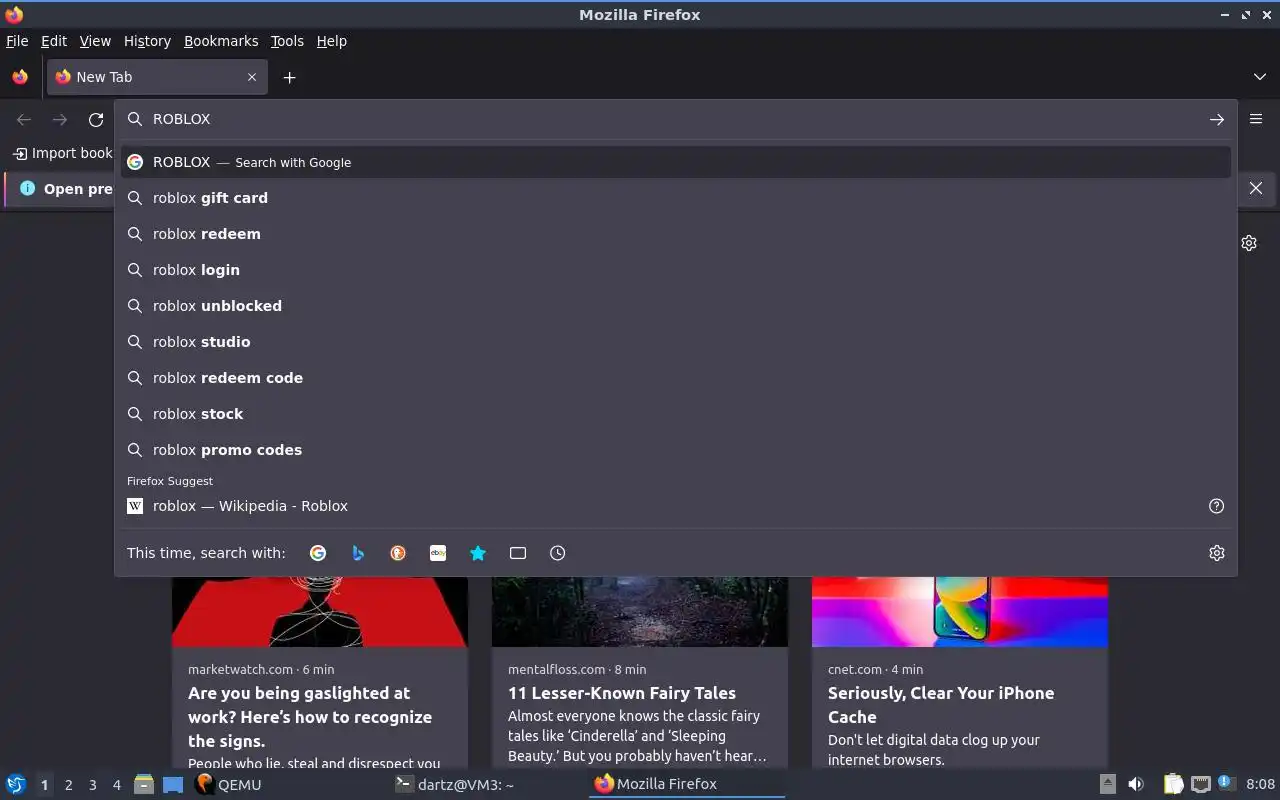
Task: Open gaslighted at work article
Action: [x=310, y=717]
